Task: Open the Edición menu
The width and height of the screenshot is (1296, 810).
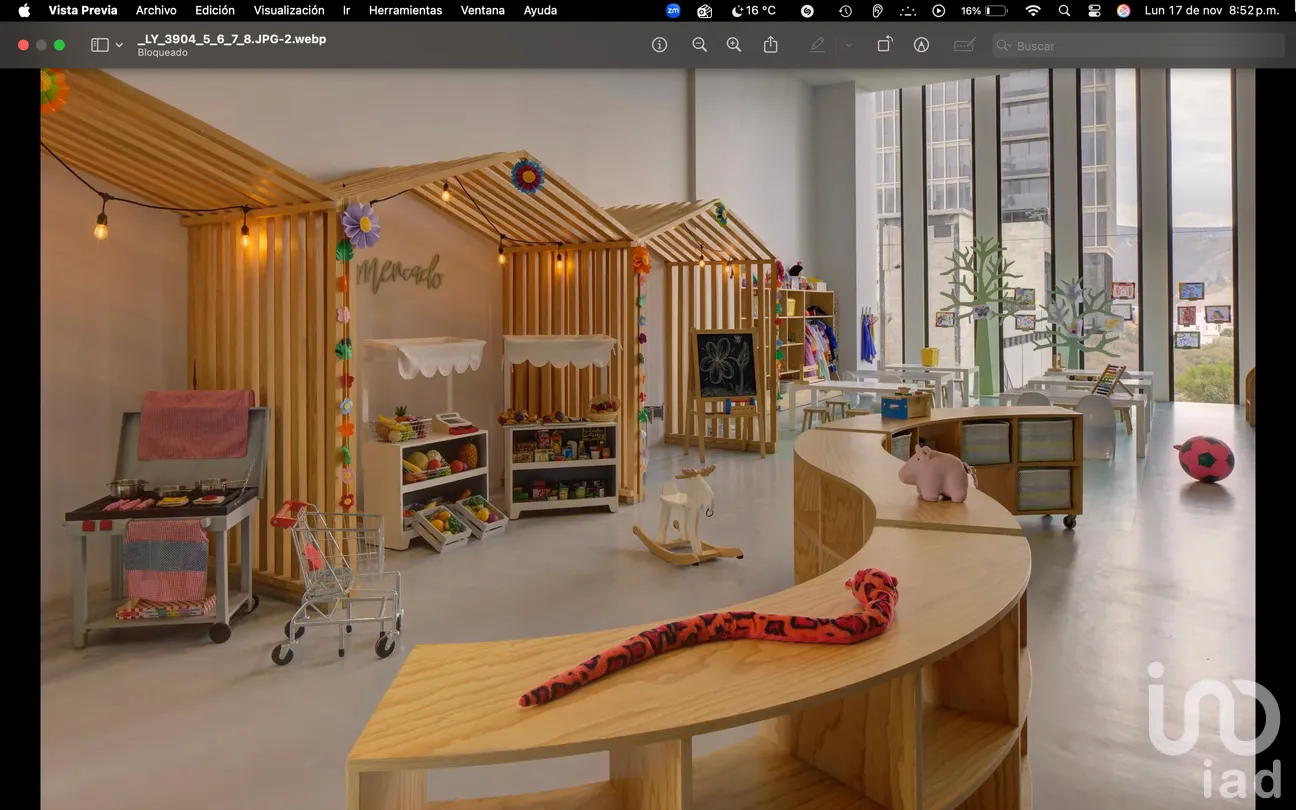Action: (x=215, y=10)
